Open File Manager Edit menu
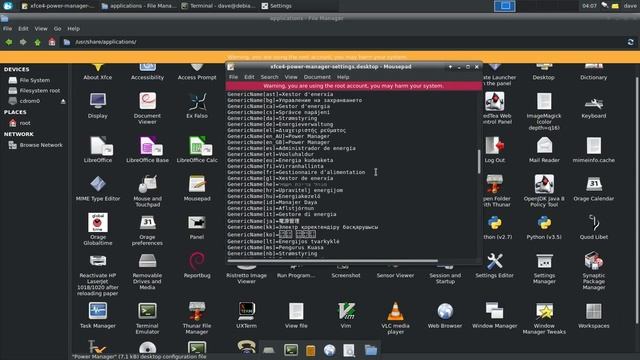Viewport: 640px width, 360px height. tap(23, 29)
